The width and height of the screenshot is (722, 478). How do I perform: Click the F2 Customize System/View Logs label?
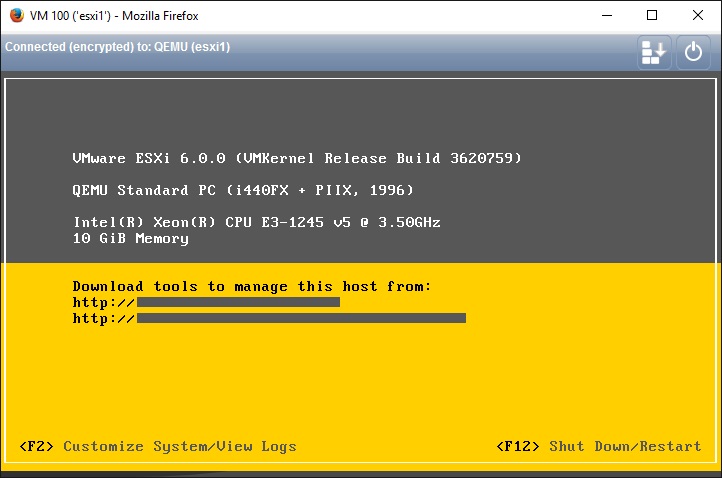pyautogui.click(x=157, y=446)
